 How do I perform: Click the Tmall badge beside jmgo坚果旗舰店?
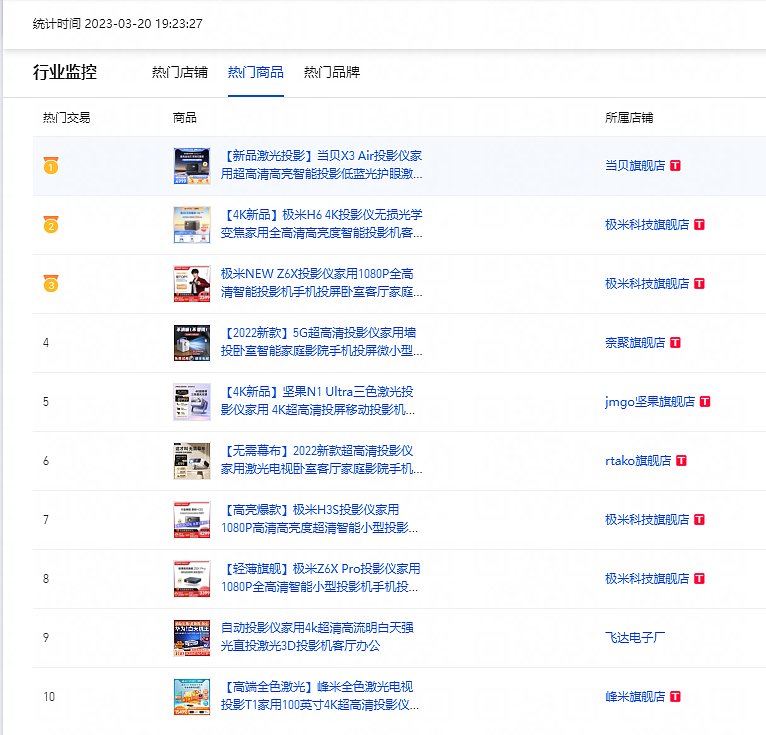coord(705,402)
